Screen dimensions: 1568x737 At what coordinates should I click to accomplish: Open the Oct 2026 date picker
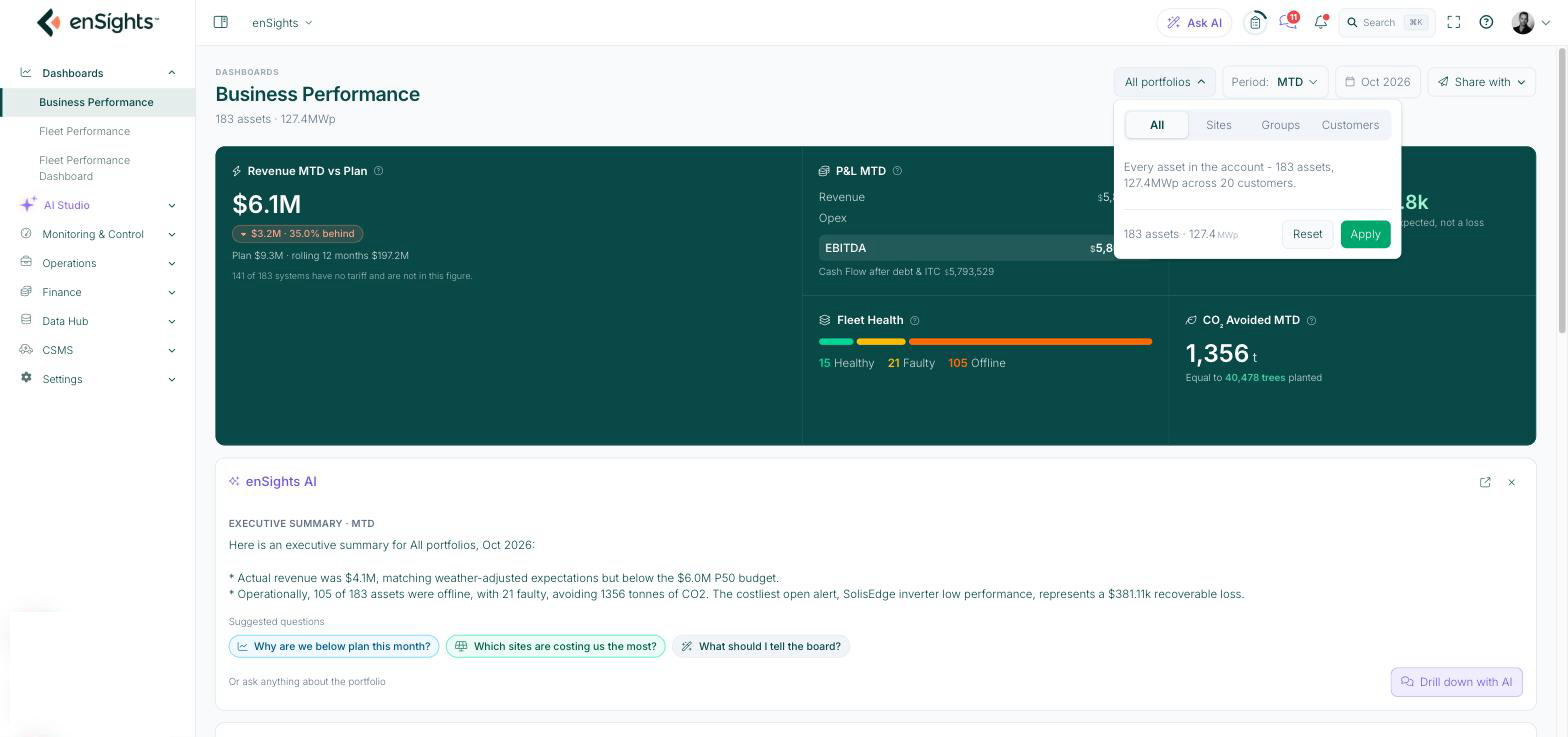(1377, 82)
